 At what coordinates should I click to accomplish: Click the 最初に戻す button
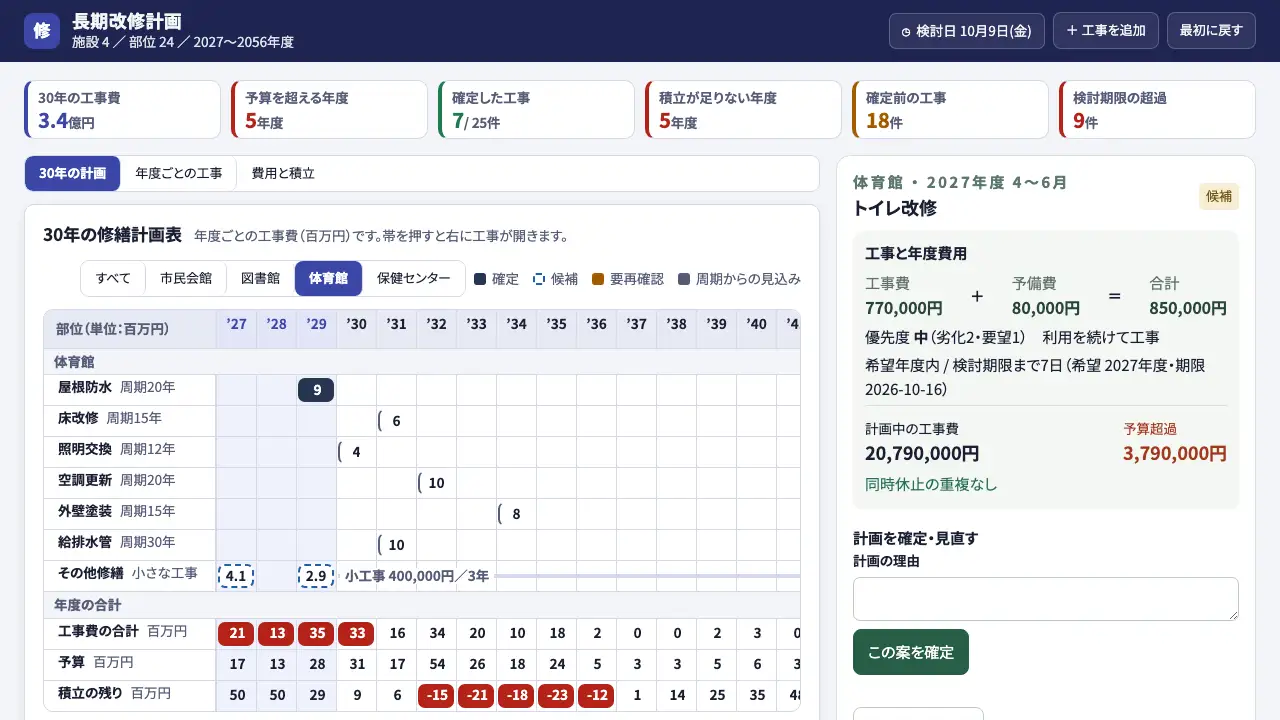click(x=1211, y=31)
